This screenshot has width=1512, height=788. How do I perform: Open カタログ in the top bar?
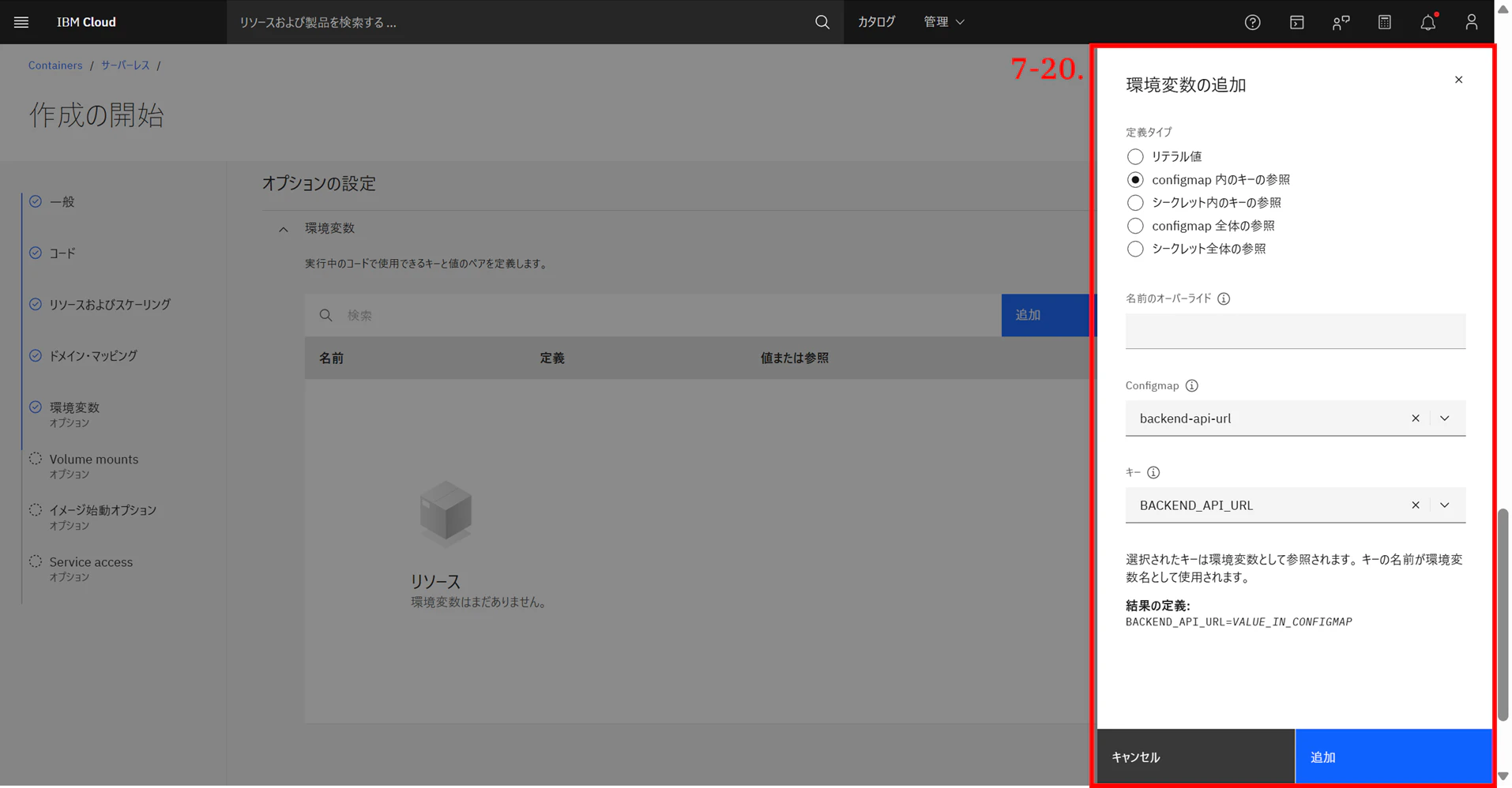pyautogui.click(x=876, y=22)
